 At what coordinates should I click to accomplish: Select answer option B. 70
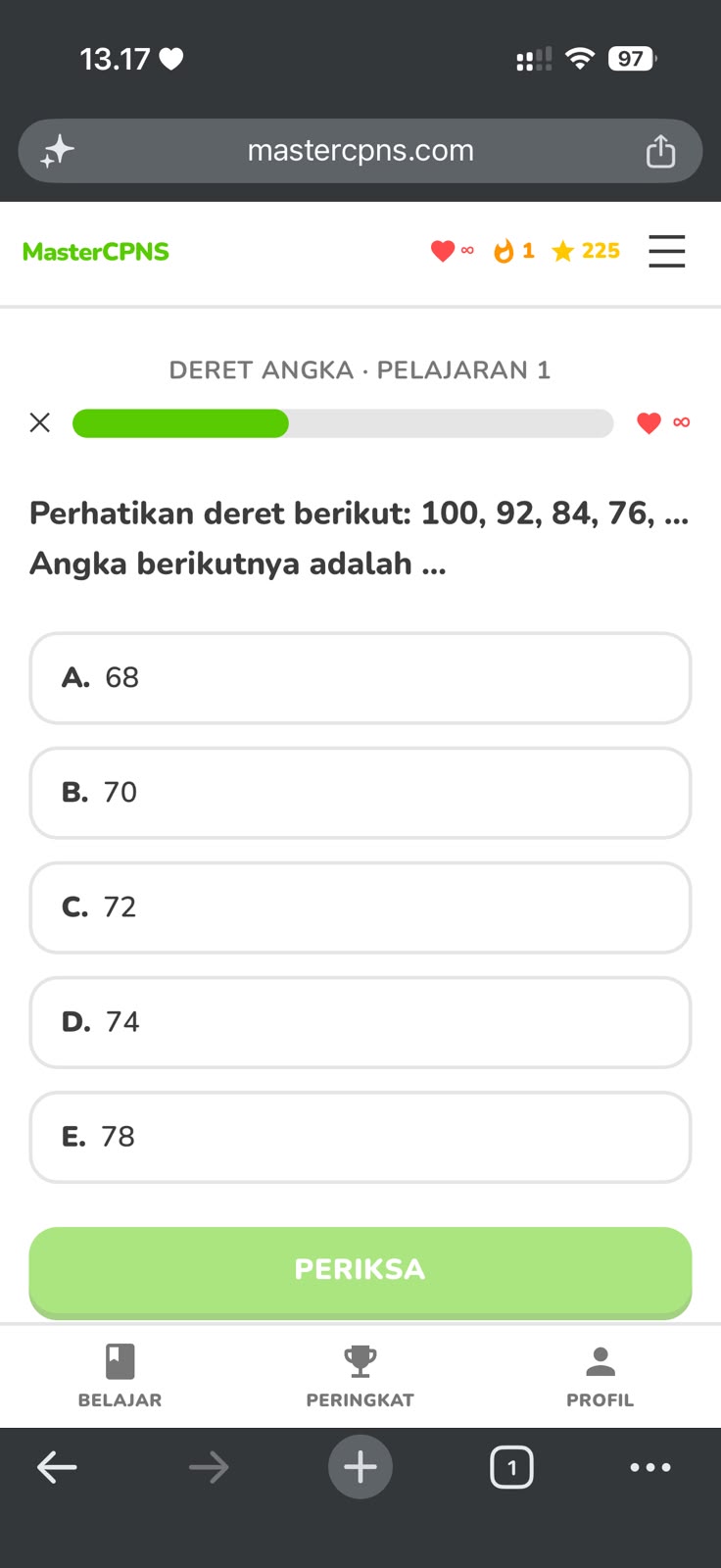360,793
